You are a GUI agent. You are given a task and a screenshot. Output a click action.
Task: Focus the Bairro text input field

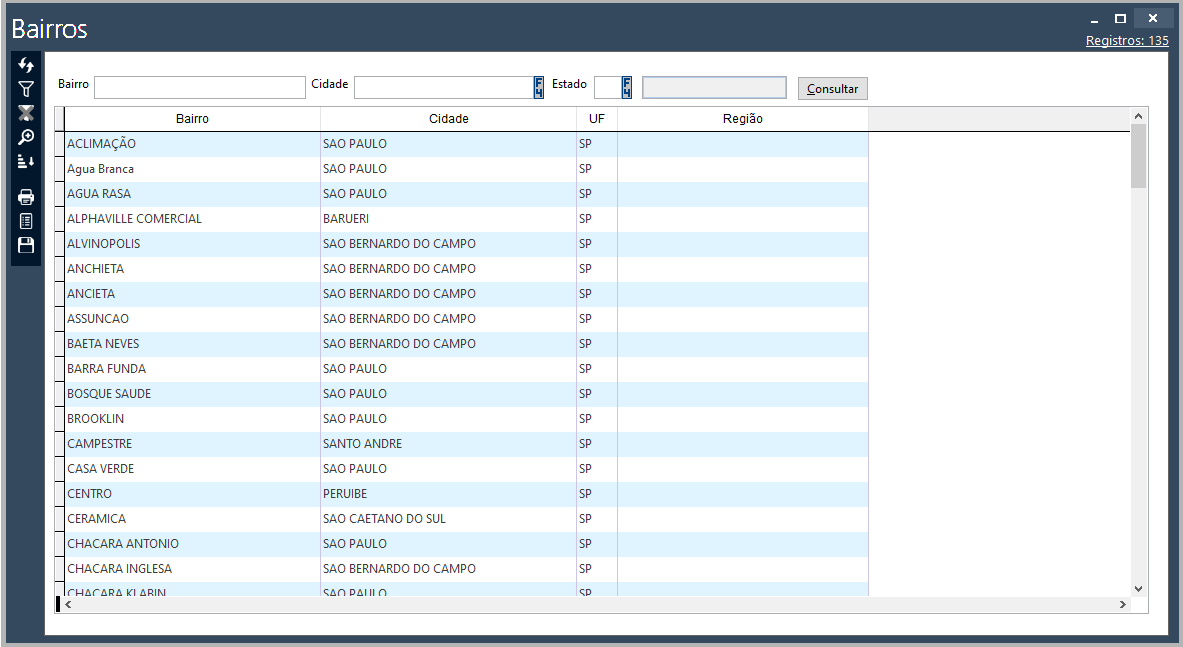pyautogui.click(x=200, y=88)
